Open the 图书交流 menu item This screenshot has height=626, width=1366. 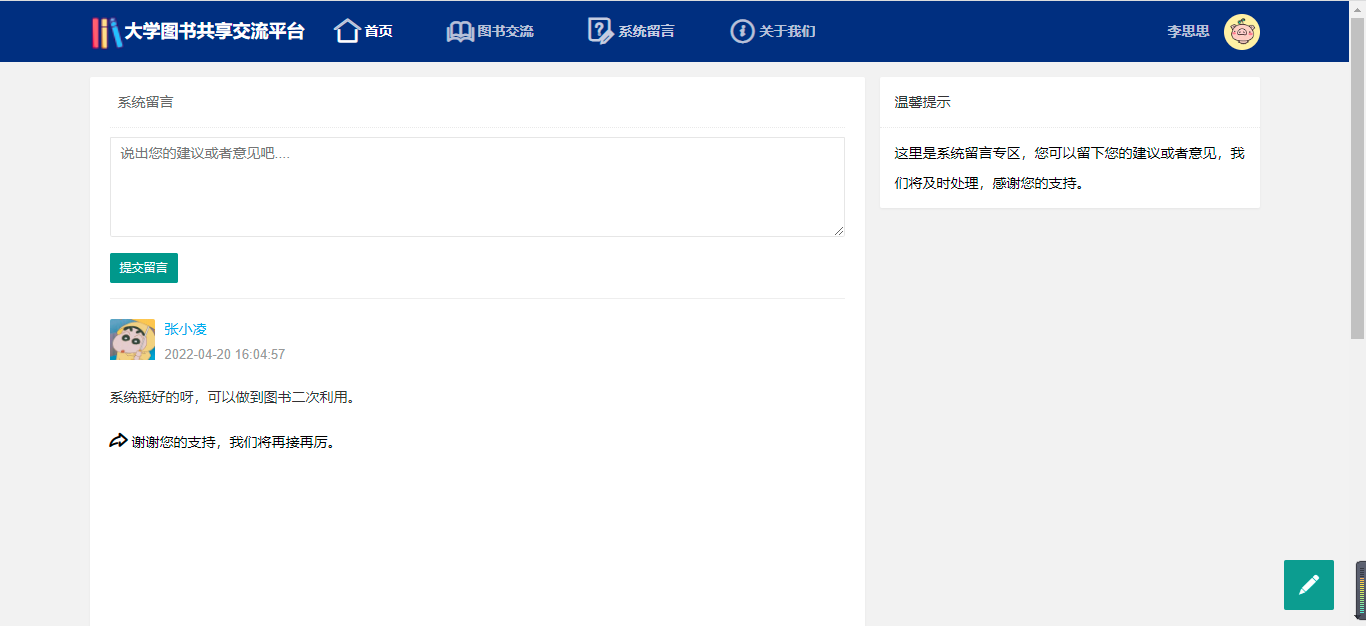coord(505,31)
